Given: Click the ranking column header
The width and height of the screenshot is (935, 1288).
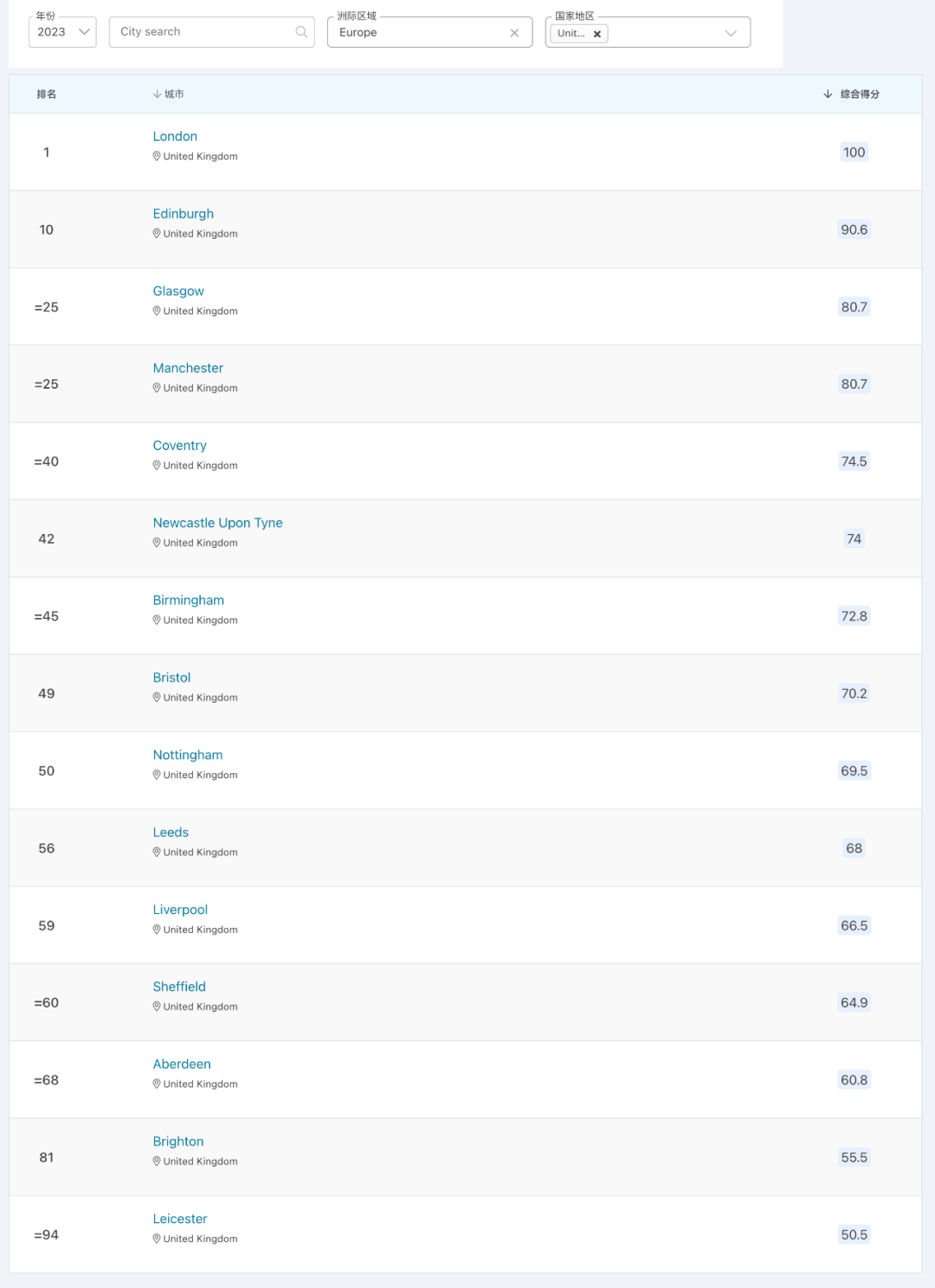Looking at the screenshot, I should [47, 94].
